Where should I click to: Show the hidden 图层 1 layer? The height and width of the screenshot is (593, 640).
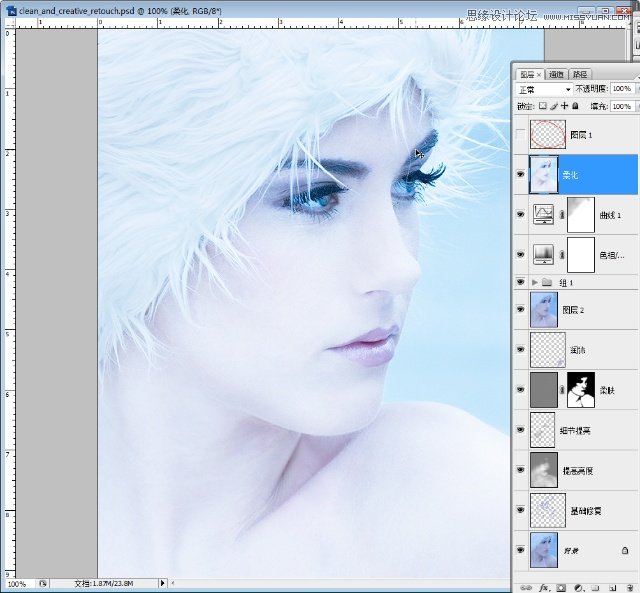tap(520, 134)
